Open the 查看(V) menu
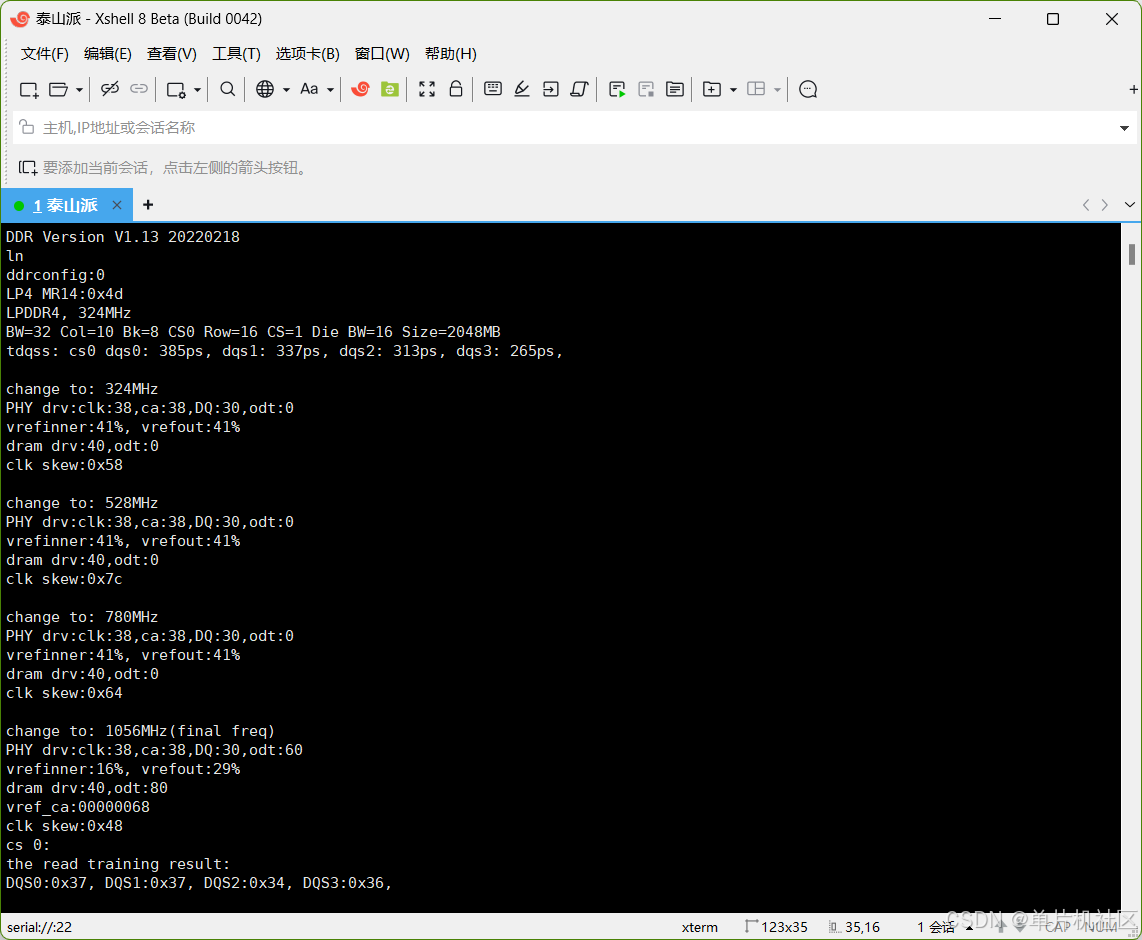The width and height of the screenshot is (1142, 940). coord(172,54)
